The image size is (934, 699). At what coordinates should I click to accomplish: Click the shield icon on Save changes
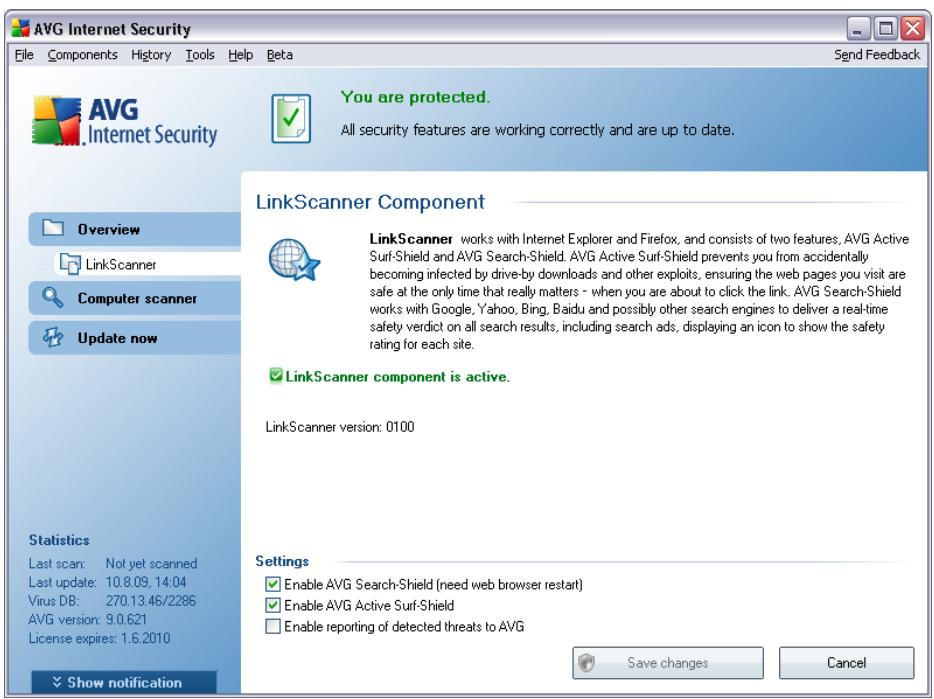click(x=587, y=663)
